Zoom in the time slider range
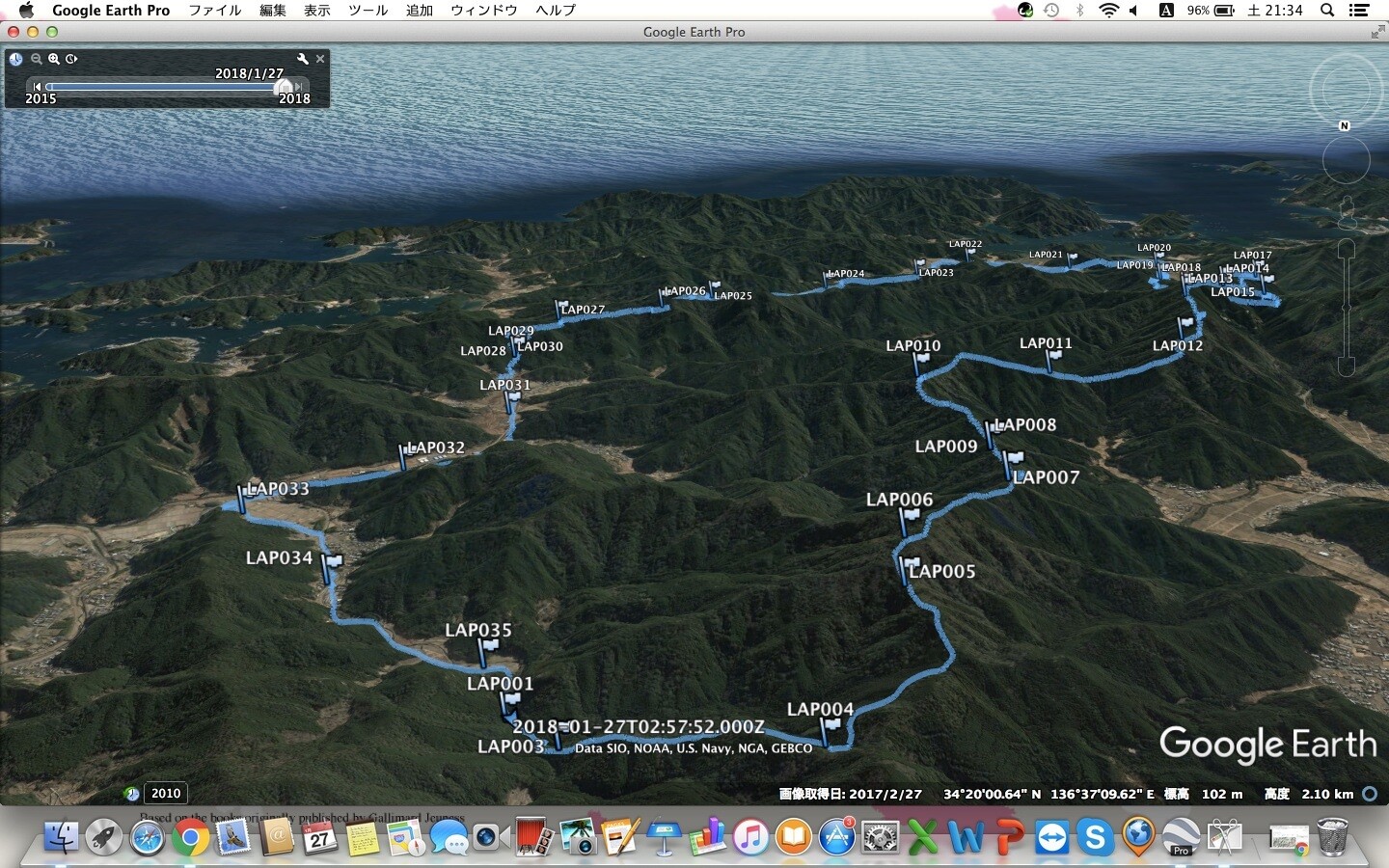The image size is (1389, 868). 54,59
